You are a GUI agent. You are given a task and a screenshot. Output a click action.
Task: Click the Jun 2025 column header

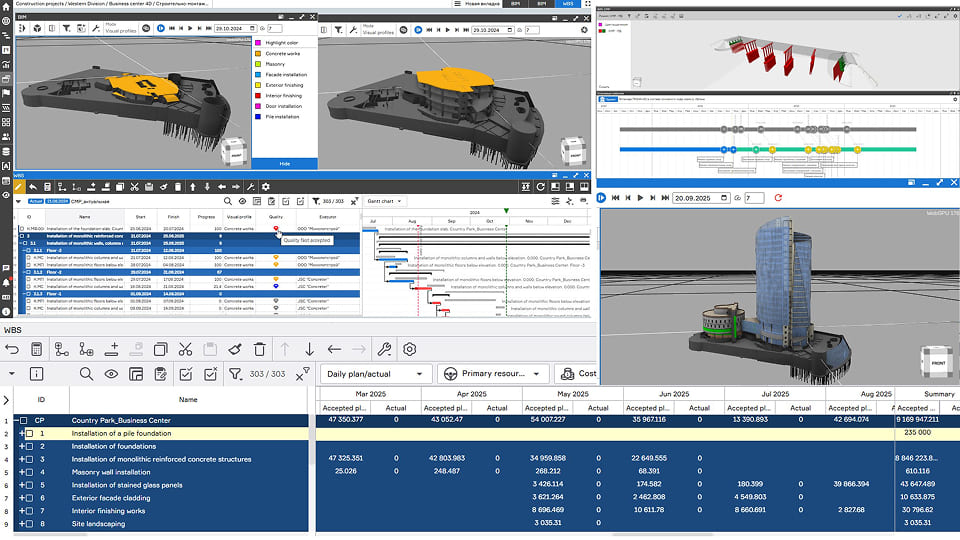[x=674, y=394]
